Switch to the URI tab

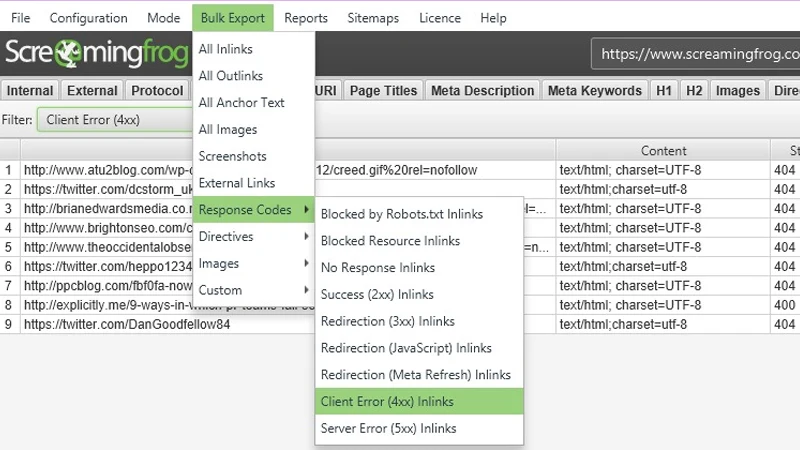[326, 91]
